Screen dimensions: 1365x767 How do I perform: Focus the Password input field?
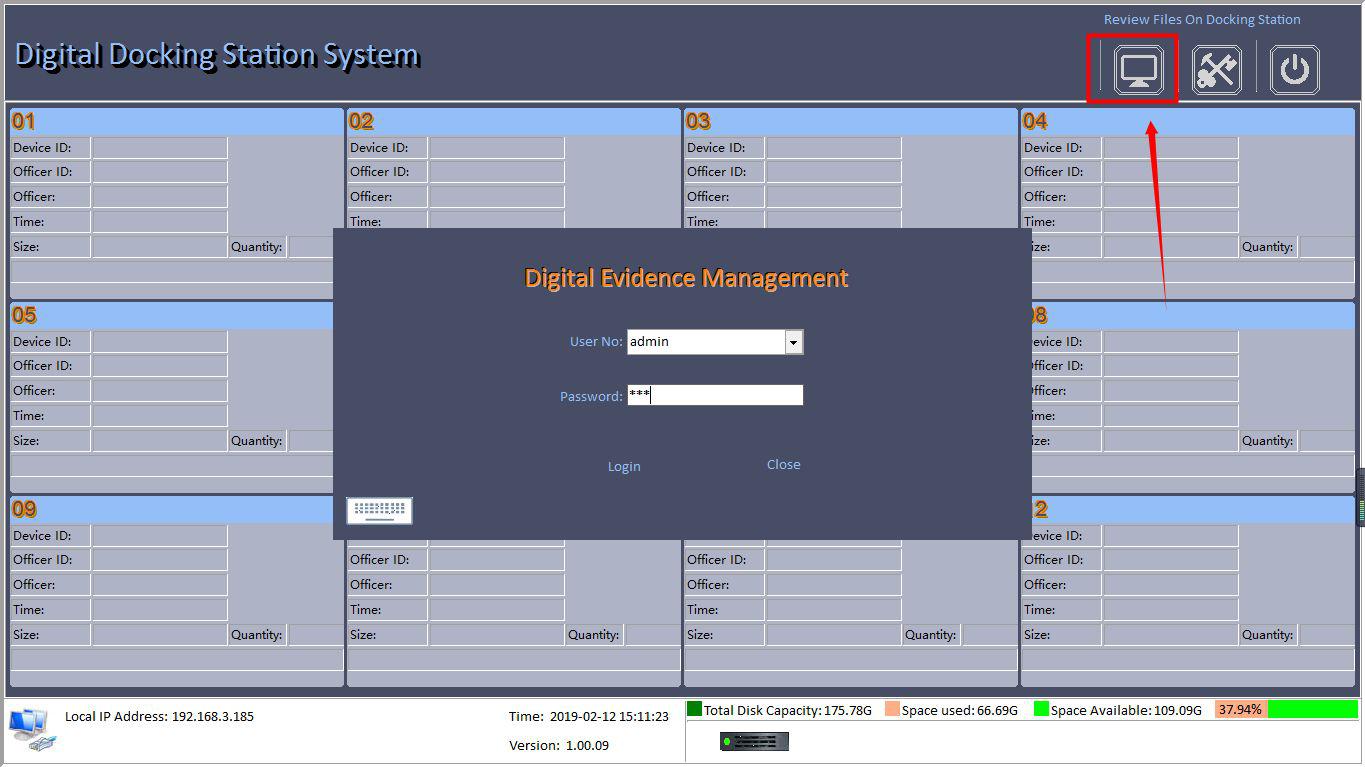[715, 395]
